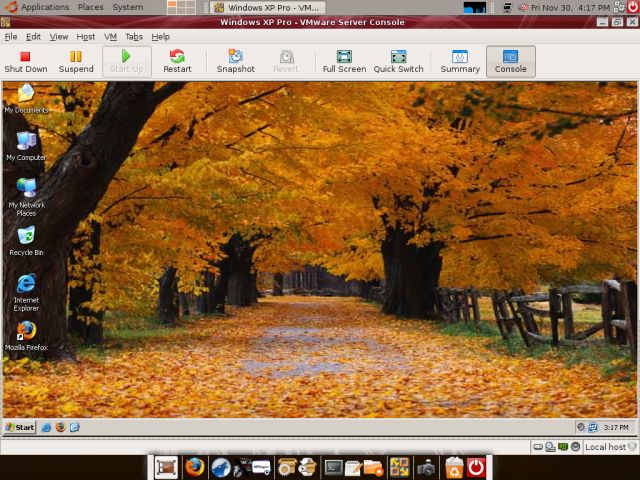Activate Quick Switch mode
640x480 pixels.
click(398, 62)
